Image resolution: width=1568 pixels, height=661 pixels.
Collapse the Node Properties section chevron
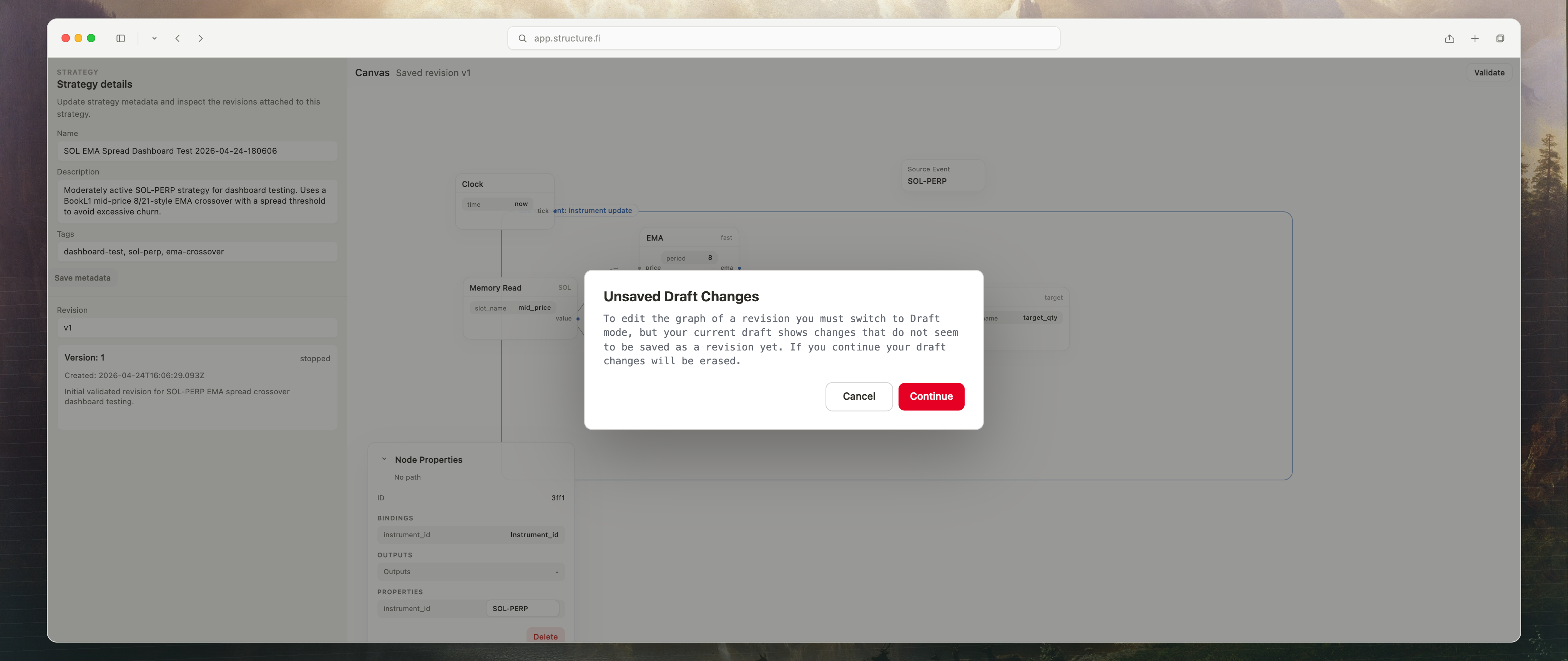(x=384, y=460)
